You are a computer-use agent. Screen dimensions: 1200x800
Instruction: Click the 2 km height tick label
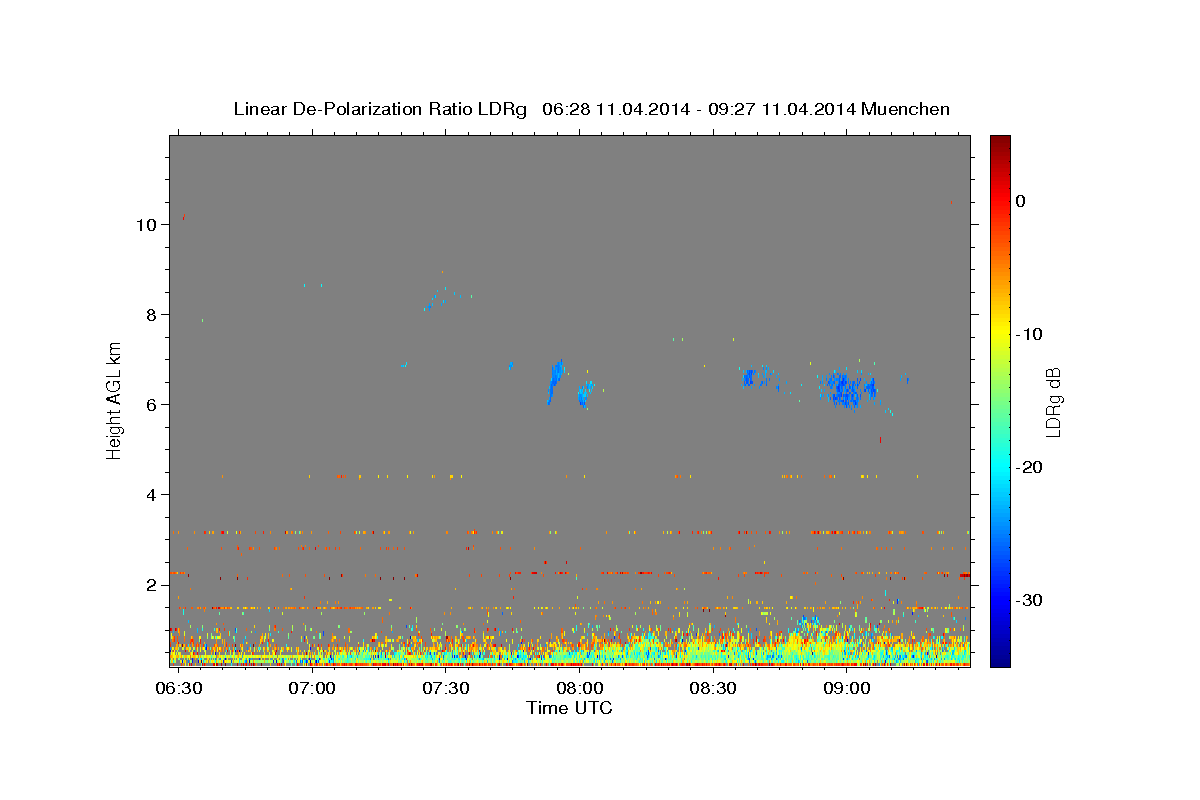coord(152,585)
